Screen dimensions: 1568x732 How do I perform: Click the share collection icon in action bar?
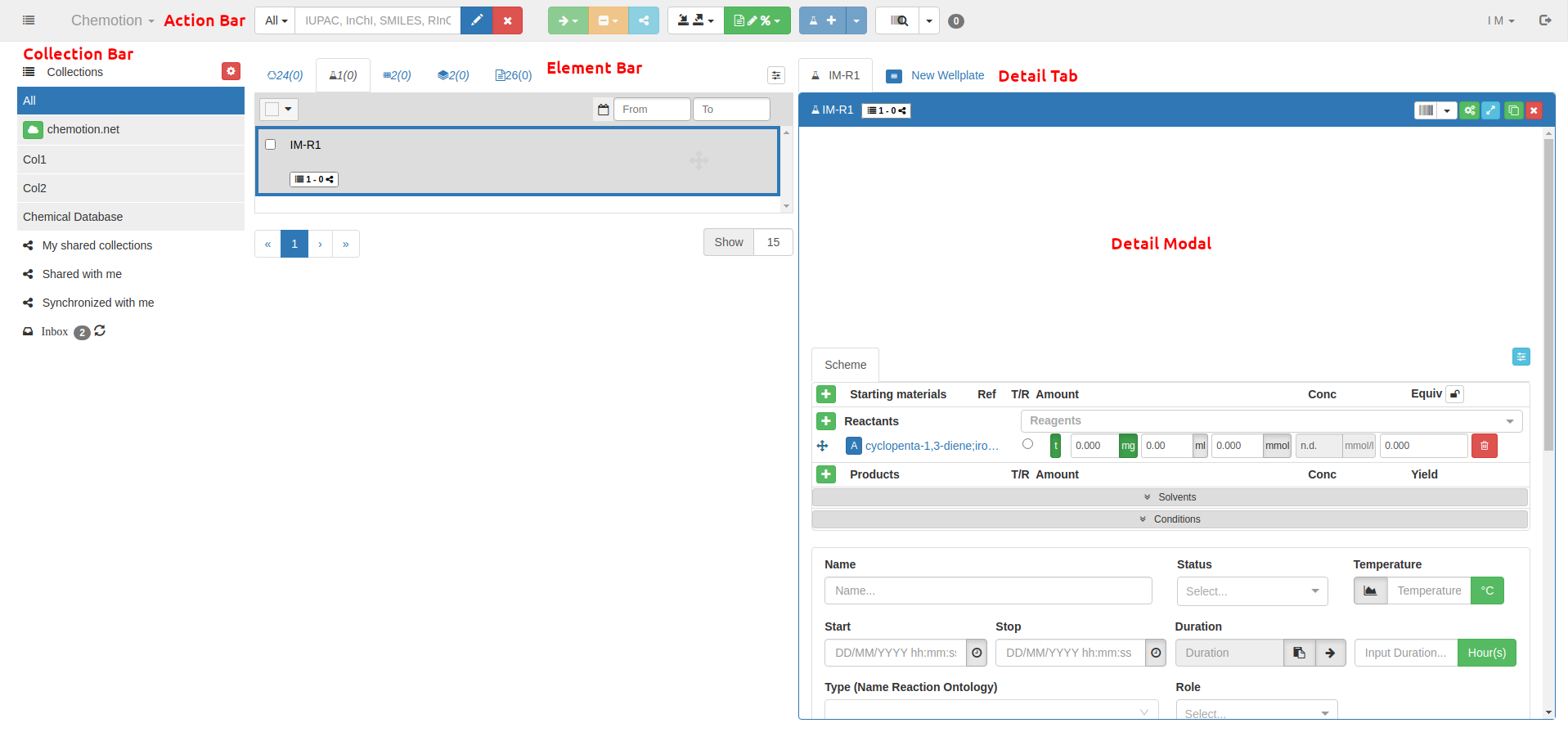pos(644,20)
